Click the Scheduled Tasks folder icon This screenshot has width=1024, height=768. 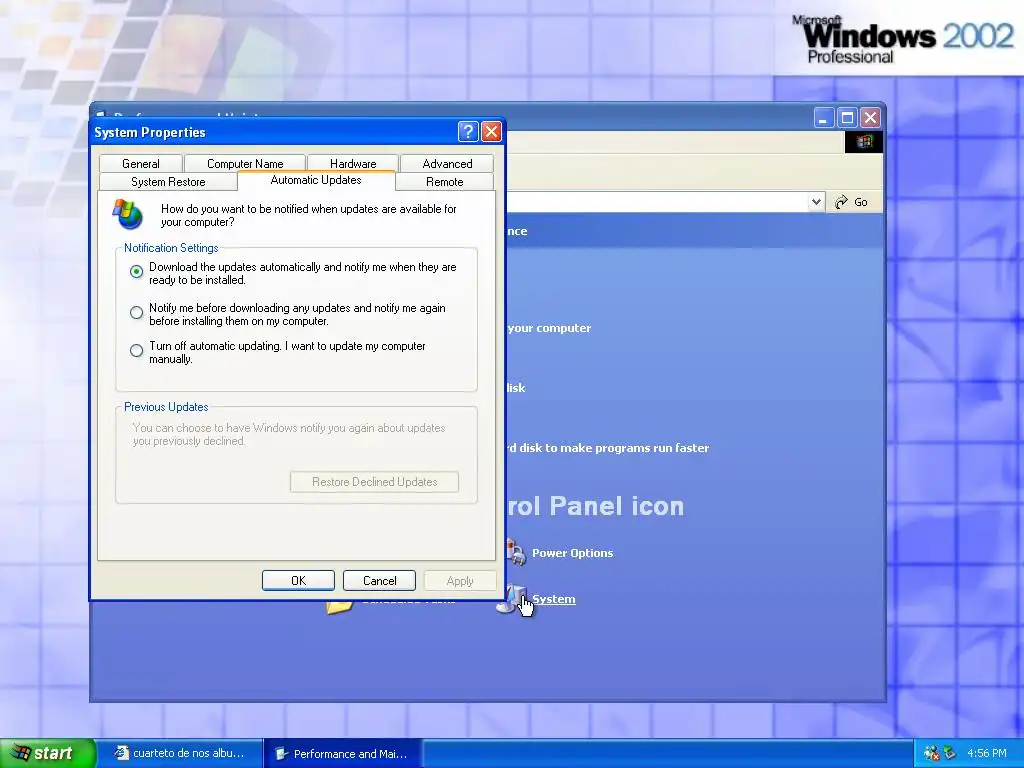click(x=340, y=607)
